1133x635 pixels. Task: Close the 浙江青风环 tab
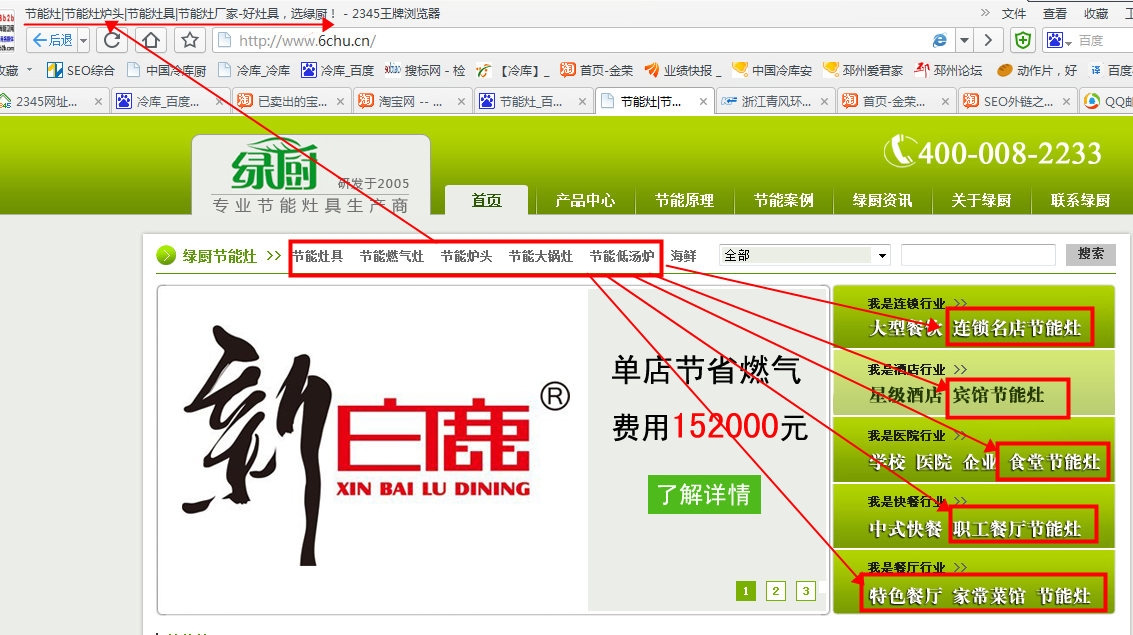coord(824,102)
